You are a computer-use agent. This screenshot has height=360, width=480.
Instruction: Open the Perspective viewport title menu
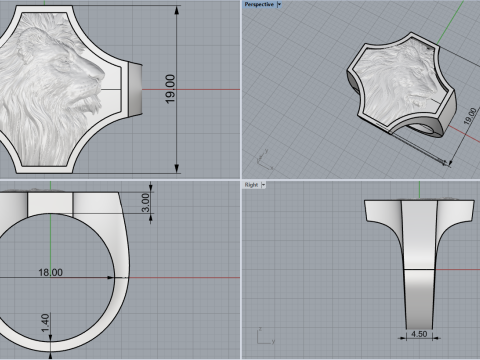tap(259, 4)
